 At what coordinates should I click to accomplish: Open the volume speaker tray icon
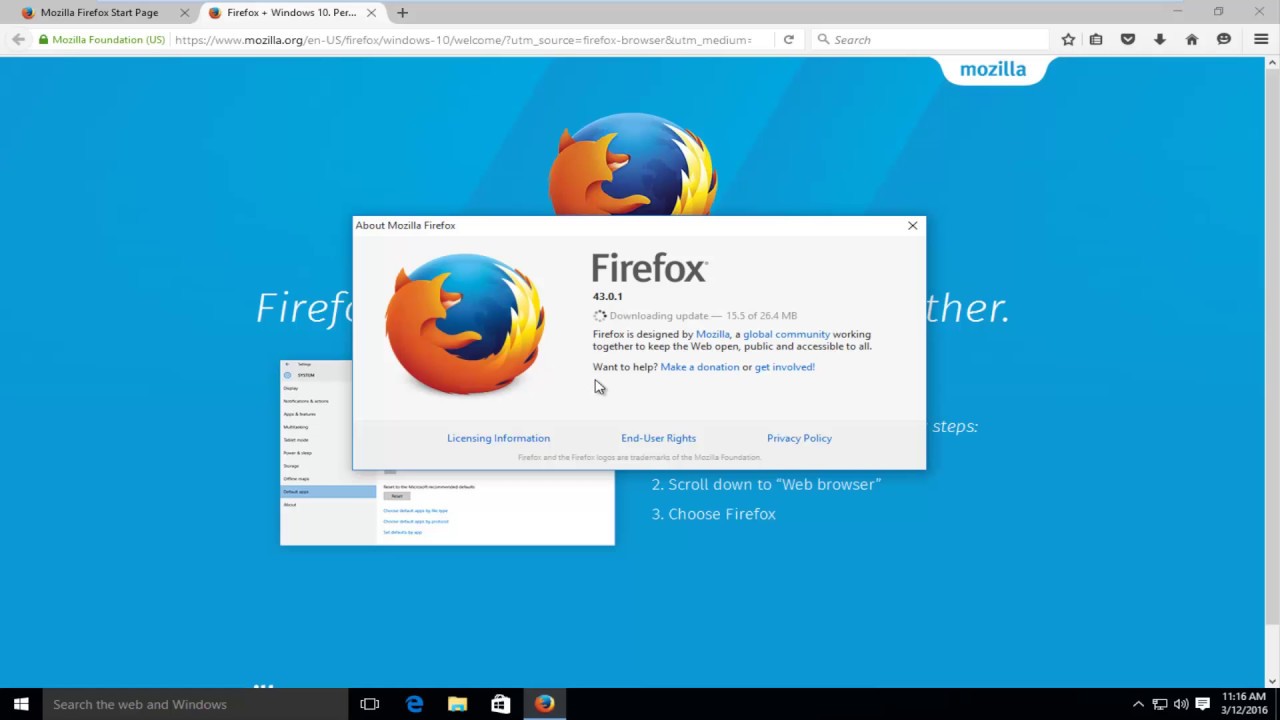[x=1181, y=704]
